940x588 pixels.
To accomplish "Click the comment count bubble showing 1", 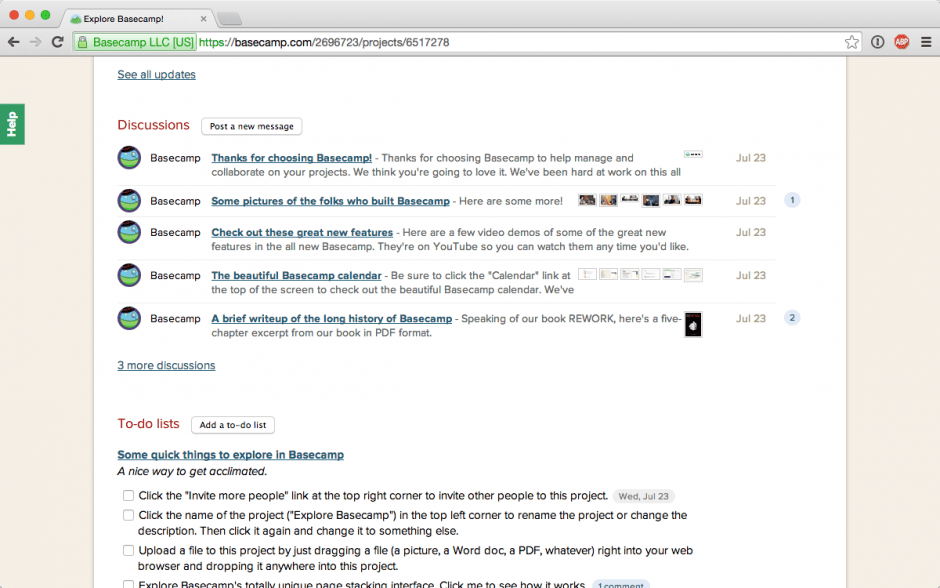I will coord(792,200).
